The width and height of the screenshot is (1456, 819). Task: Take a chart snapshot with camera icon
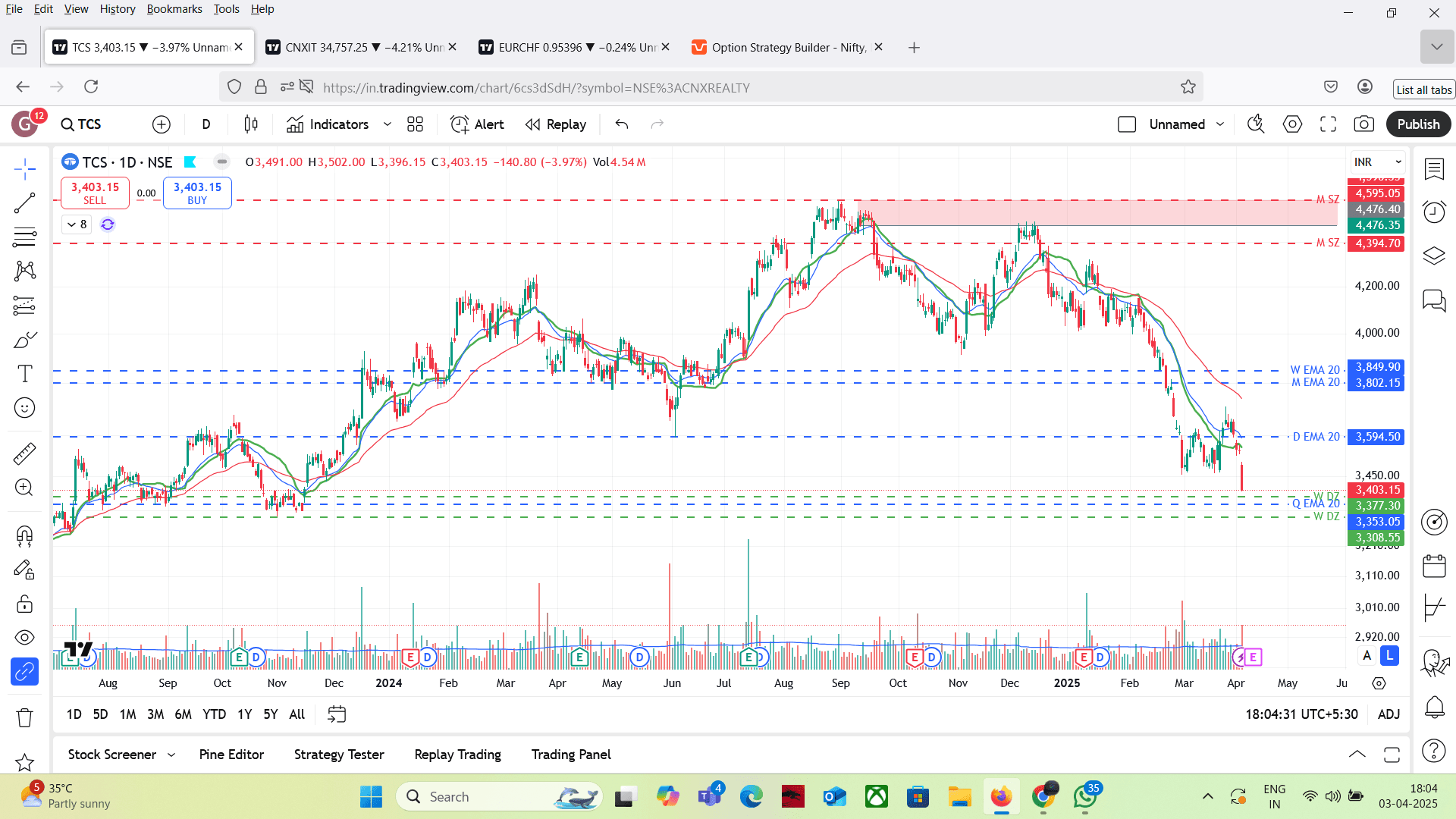1363,124
